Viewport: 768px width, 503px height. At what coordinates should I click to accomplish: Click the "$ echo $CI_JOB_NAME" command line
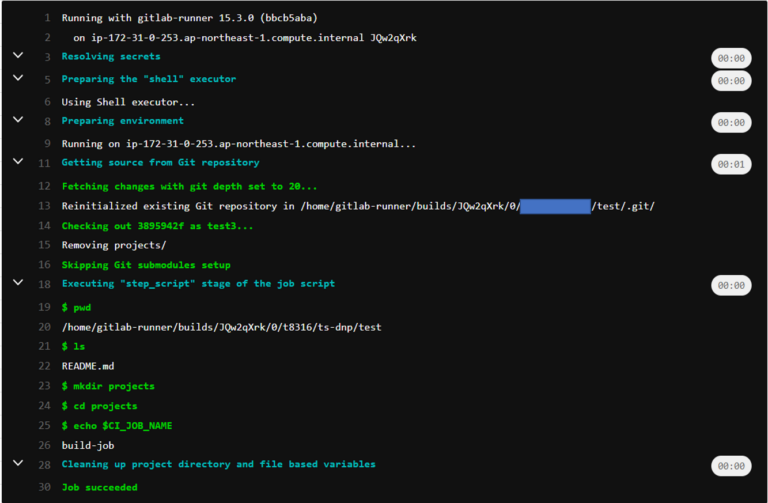[x=117, y=426]
